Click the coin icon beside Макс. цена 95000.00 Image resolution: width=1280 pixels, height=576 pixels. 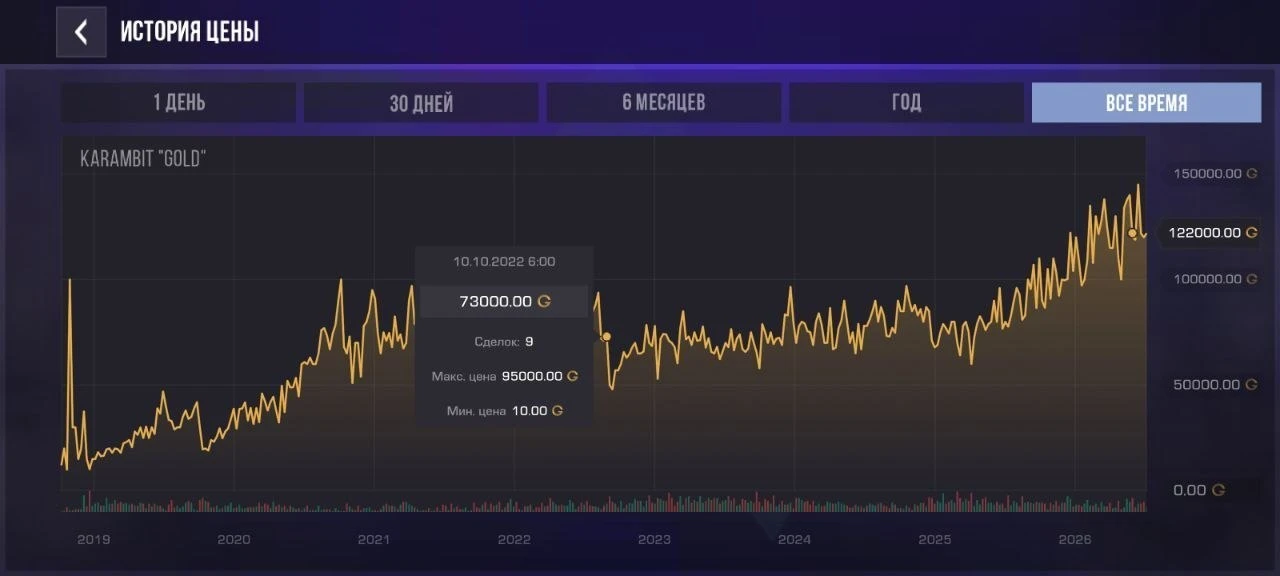[x=572, y=376]
